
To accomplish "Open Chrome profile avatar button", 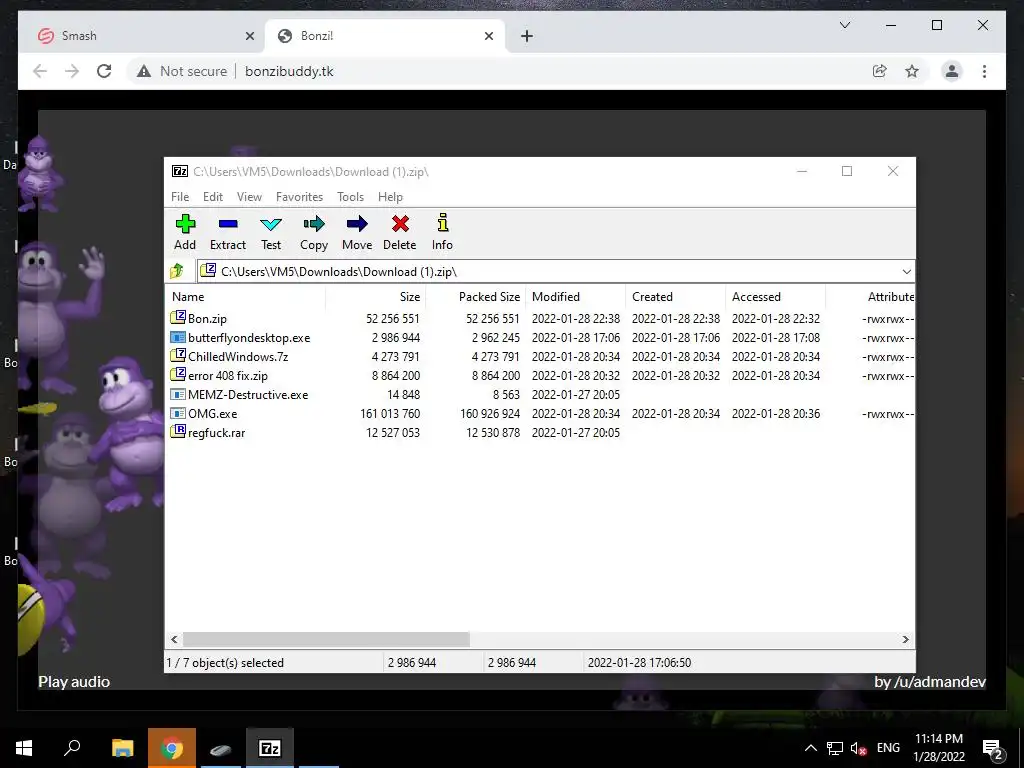I will coord(952,71).
